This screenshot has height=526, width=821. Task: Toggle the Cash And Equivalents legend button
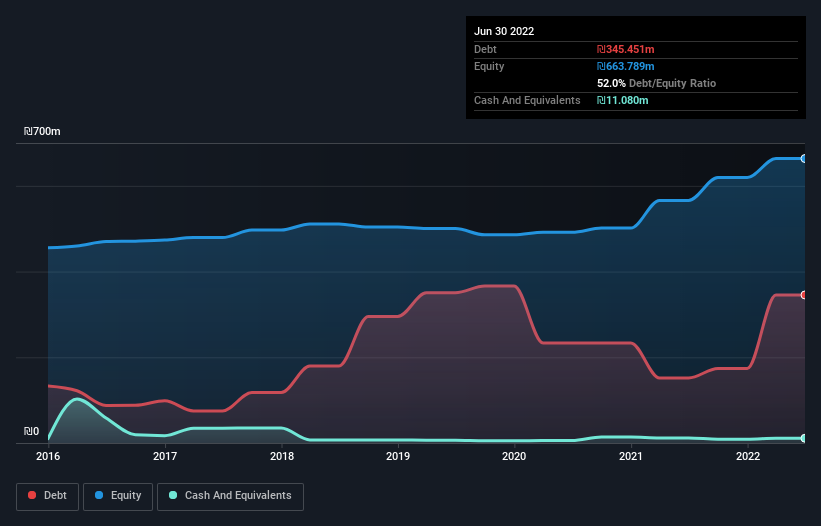[230, 496]
